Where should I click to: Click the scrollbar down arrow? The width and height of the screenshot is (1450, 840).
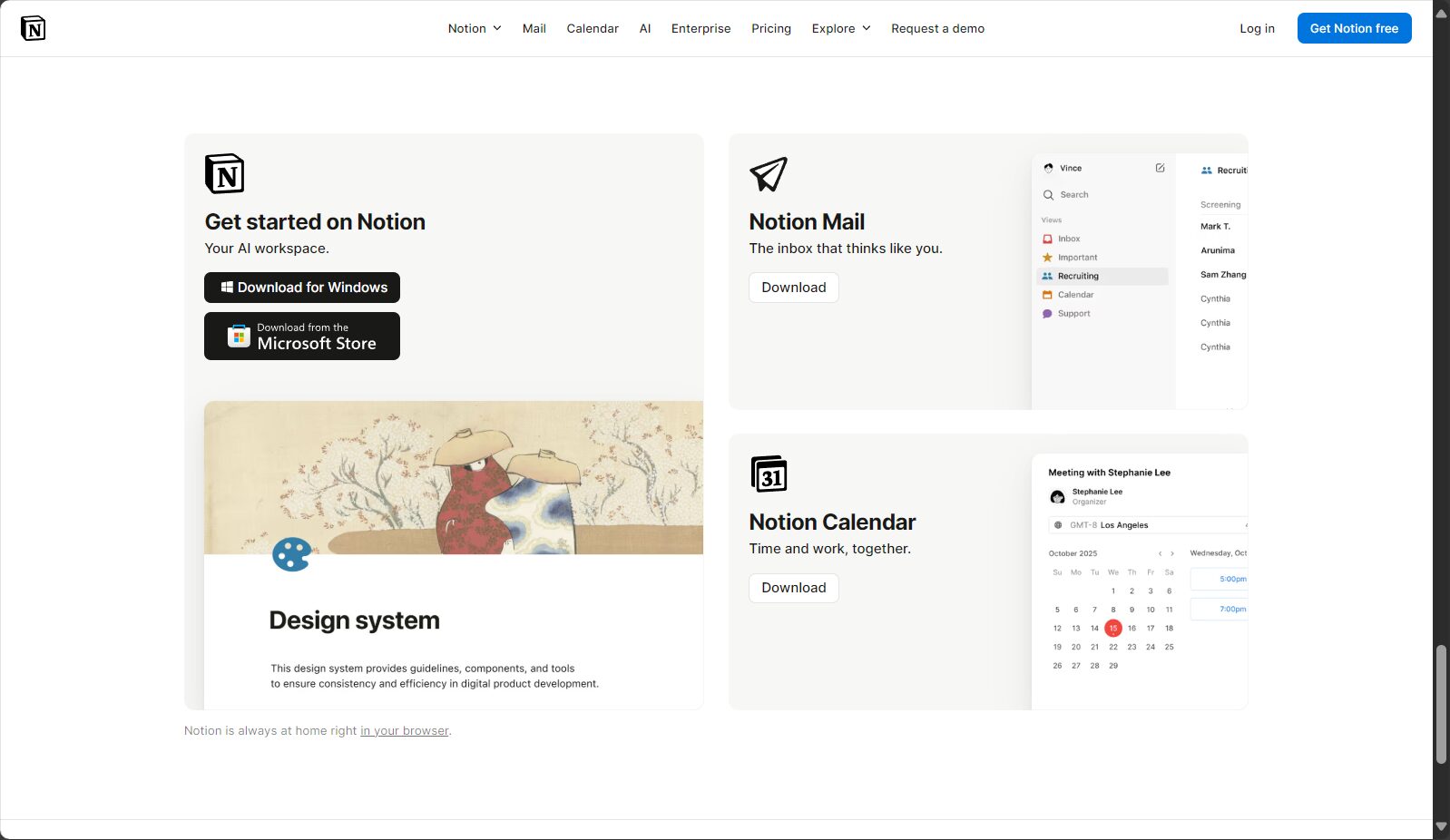1441,827
